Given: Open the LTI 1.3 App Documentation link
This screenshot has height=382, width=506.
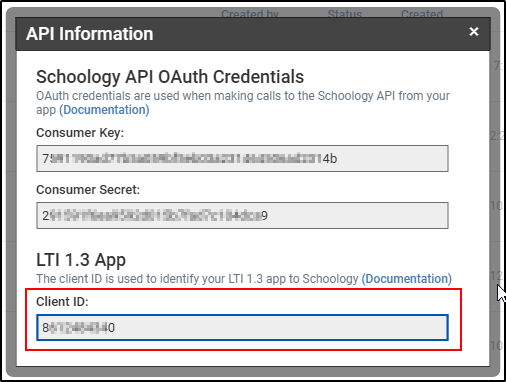Looking at the screenshot, I should pyautogui.click(x=407, y=279).
